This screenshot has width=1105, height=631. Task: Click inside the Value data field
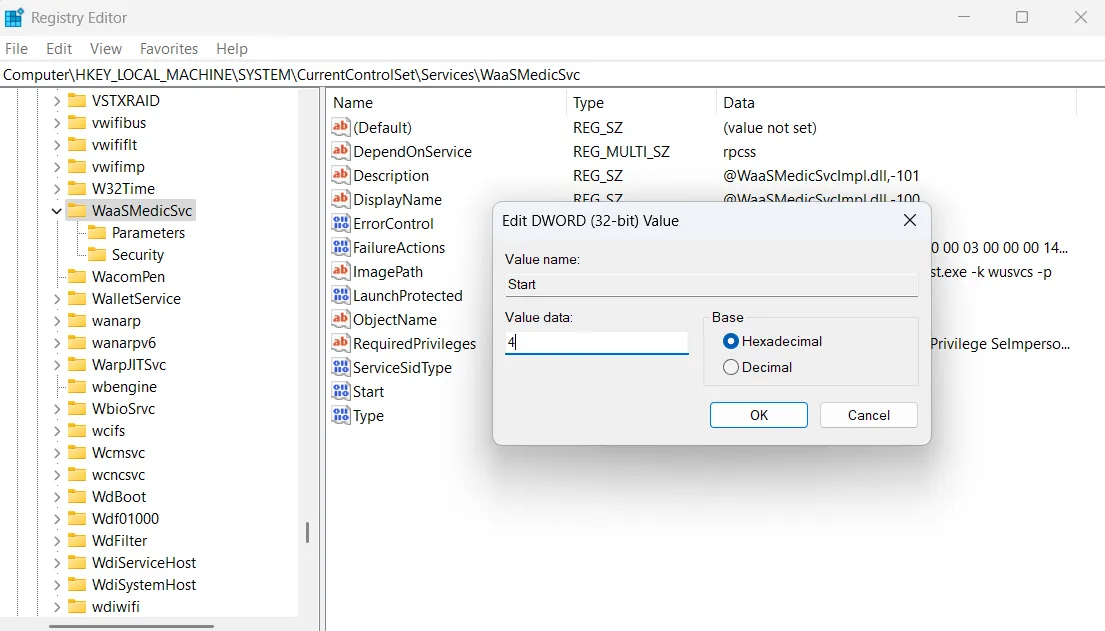[x=596, y=343]
